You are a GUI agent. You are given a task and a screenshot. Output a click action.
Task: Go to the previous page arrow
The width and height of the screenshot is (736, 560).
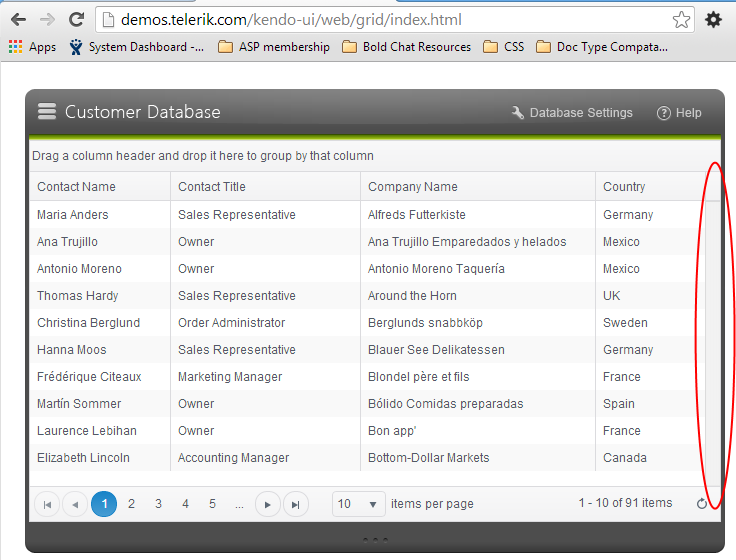point(75,504)
